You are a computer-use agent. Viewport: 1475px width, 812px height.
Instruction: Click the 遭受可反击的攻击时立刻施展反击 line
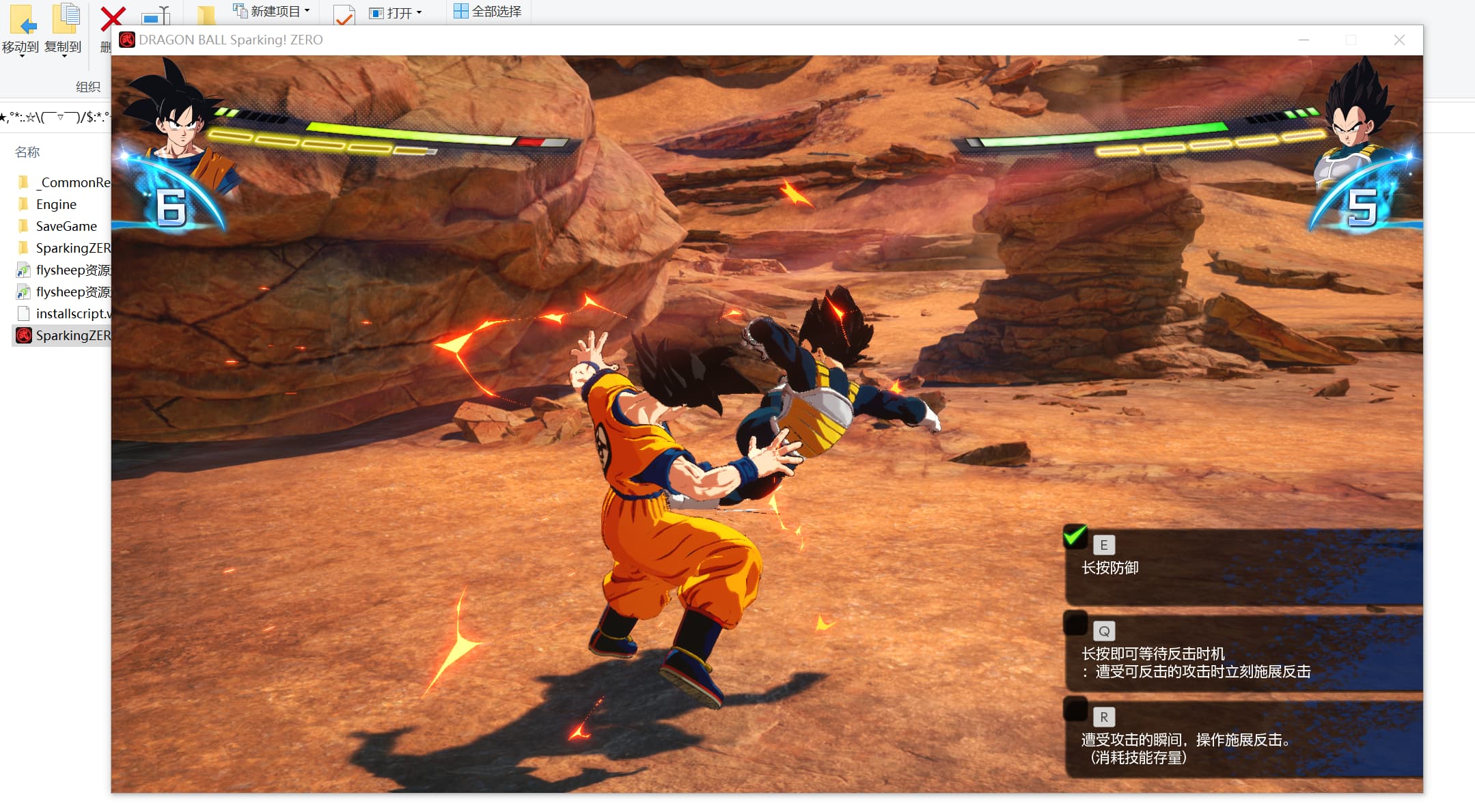[1203, 671]
